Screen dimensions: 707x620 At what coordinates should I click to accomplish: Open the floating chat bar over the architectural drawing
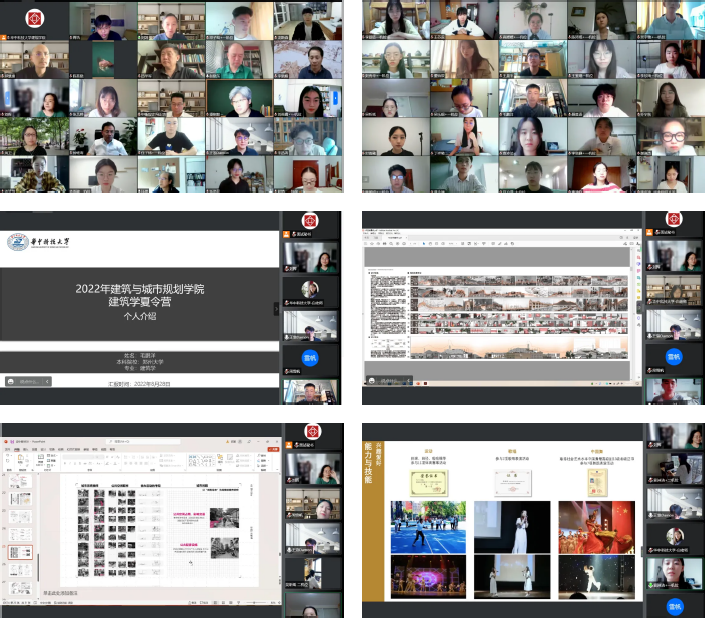click(x=386, y=381)
